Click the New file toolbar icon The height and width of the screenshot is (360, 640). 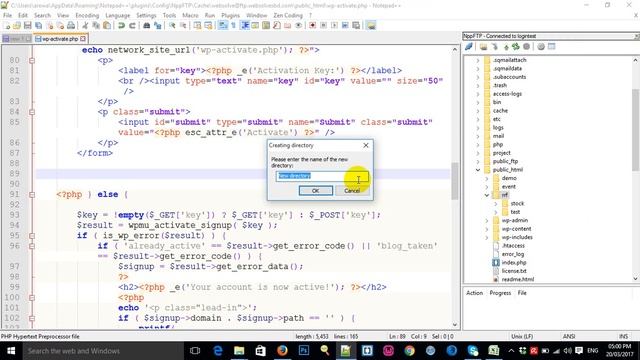7,25
